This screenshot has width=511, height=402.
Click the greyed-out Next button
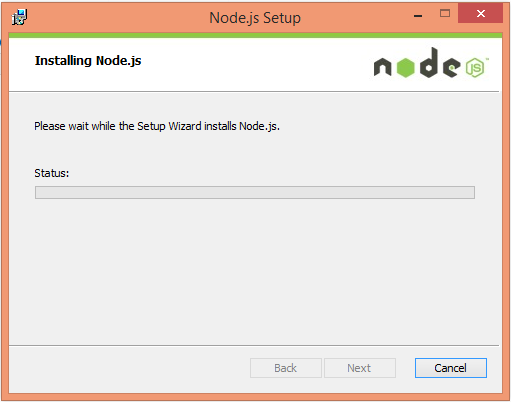(360, 368)
